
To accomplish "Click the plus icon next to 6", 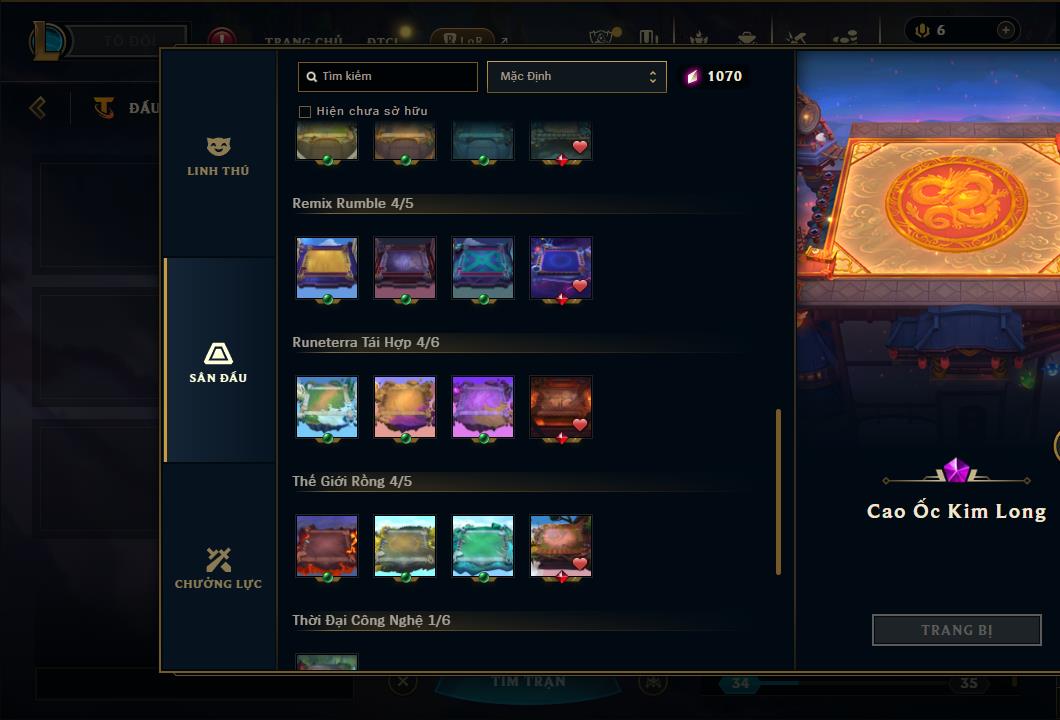I will 1005,30.
